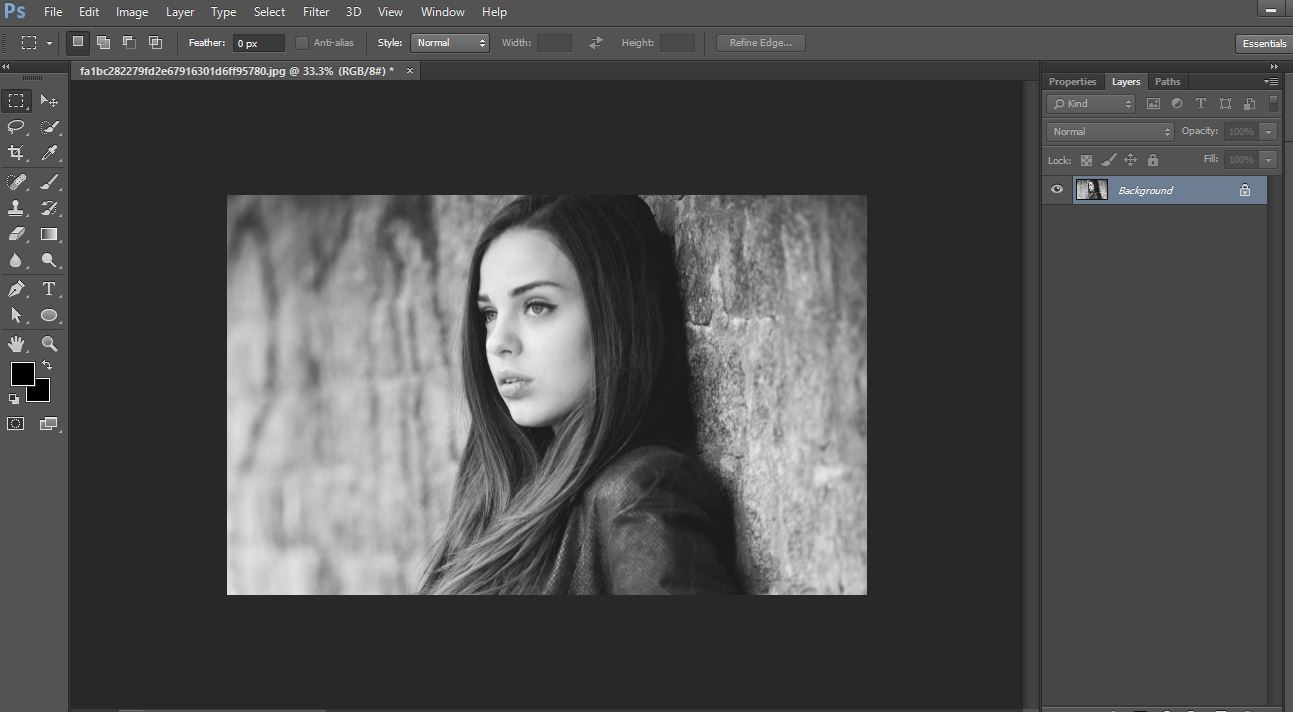Select the Pen tool
The height and width of the screenshot is (712, 1293).
(x=16, y=289)
